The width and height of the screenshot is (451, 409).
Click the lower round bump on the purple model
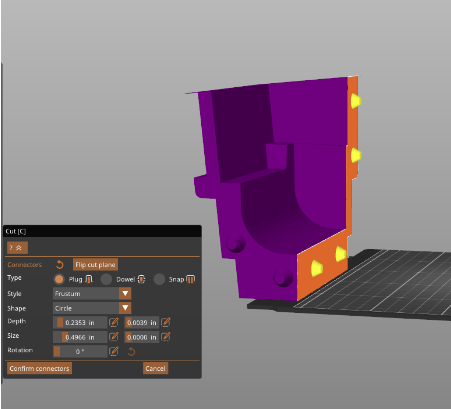click(x=283, y=277)
